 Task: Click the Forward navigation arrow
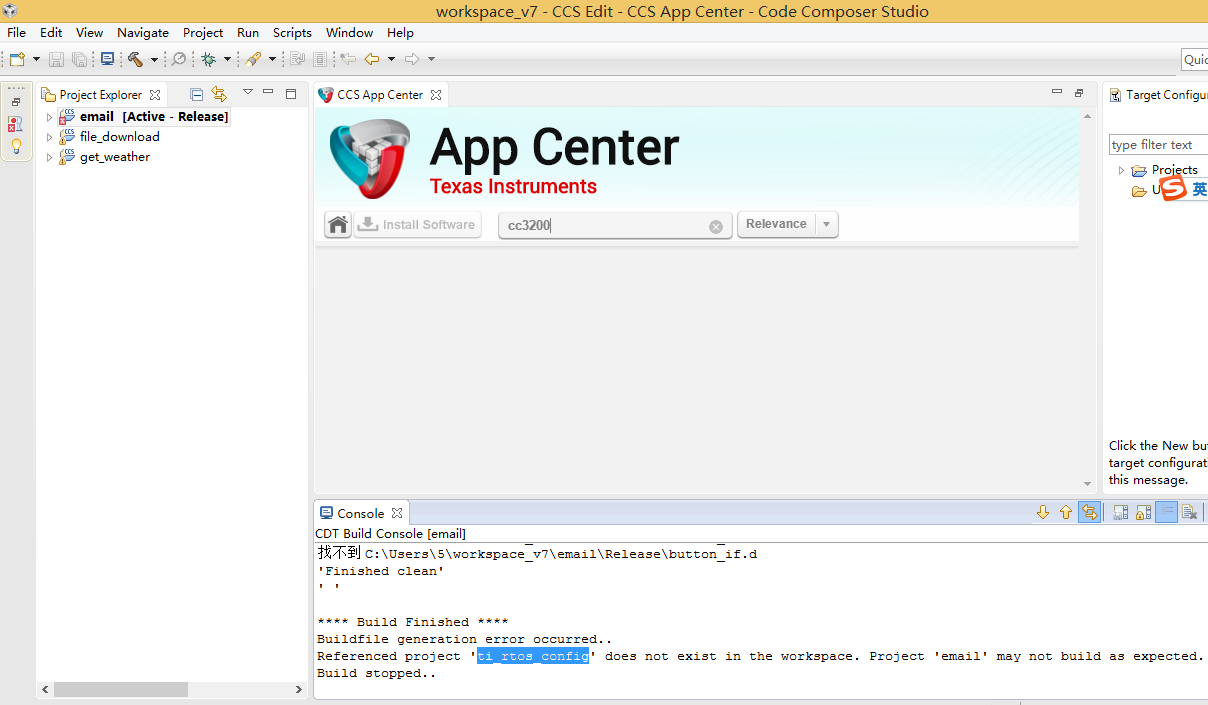click(412, 60)
